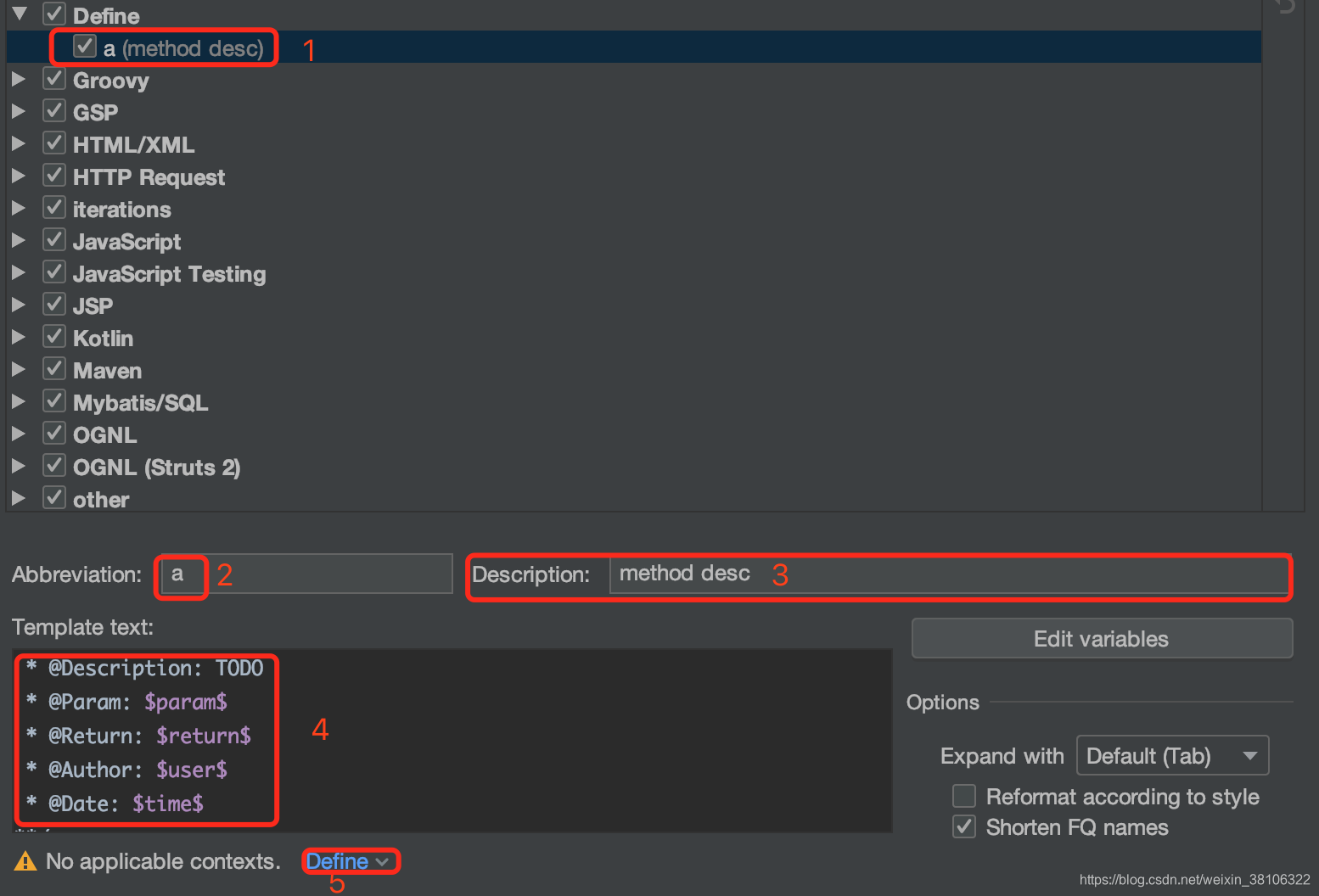Toggle the Maven checkbox
The height and width of the screenshot is (896, 1319).
54,369
